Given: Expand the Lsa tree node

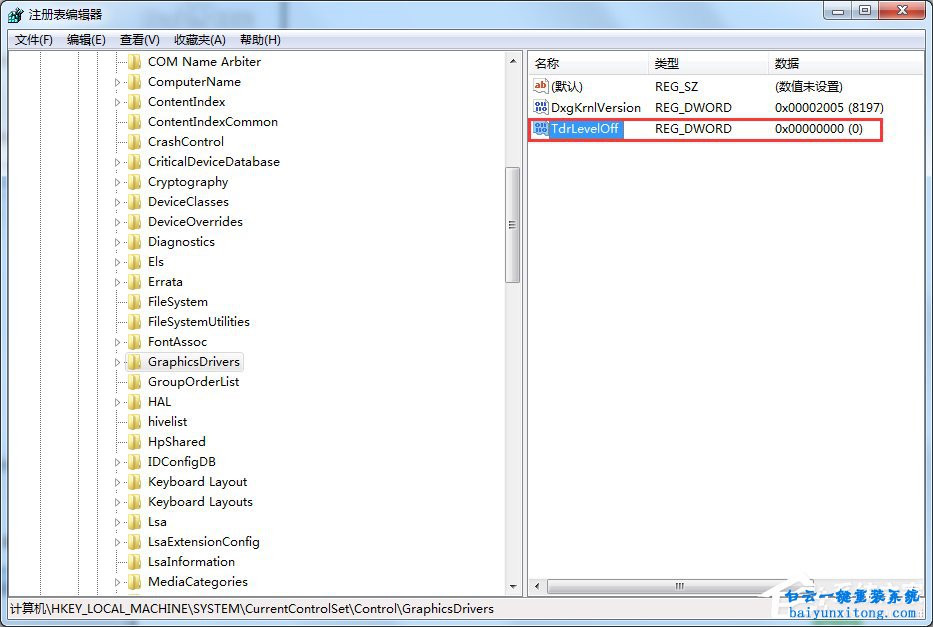Looking at the screenshot, I should coord(117,521).
